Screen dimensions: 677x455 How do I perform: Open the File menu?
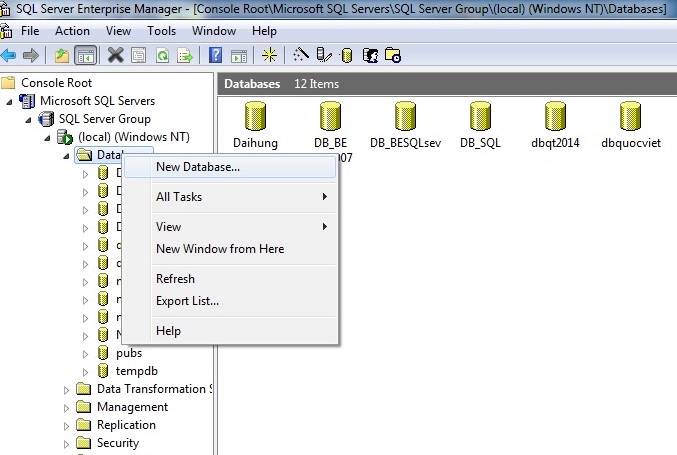point(30,31)
